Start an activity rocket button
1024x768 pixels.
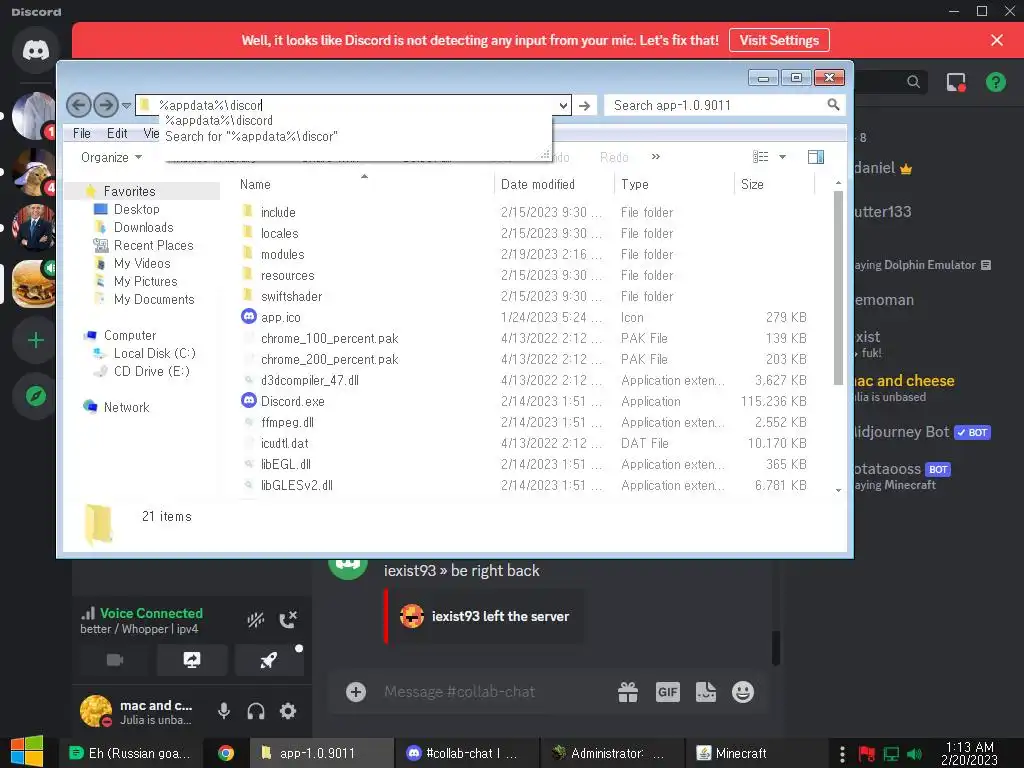(268, 660)
